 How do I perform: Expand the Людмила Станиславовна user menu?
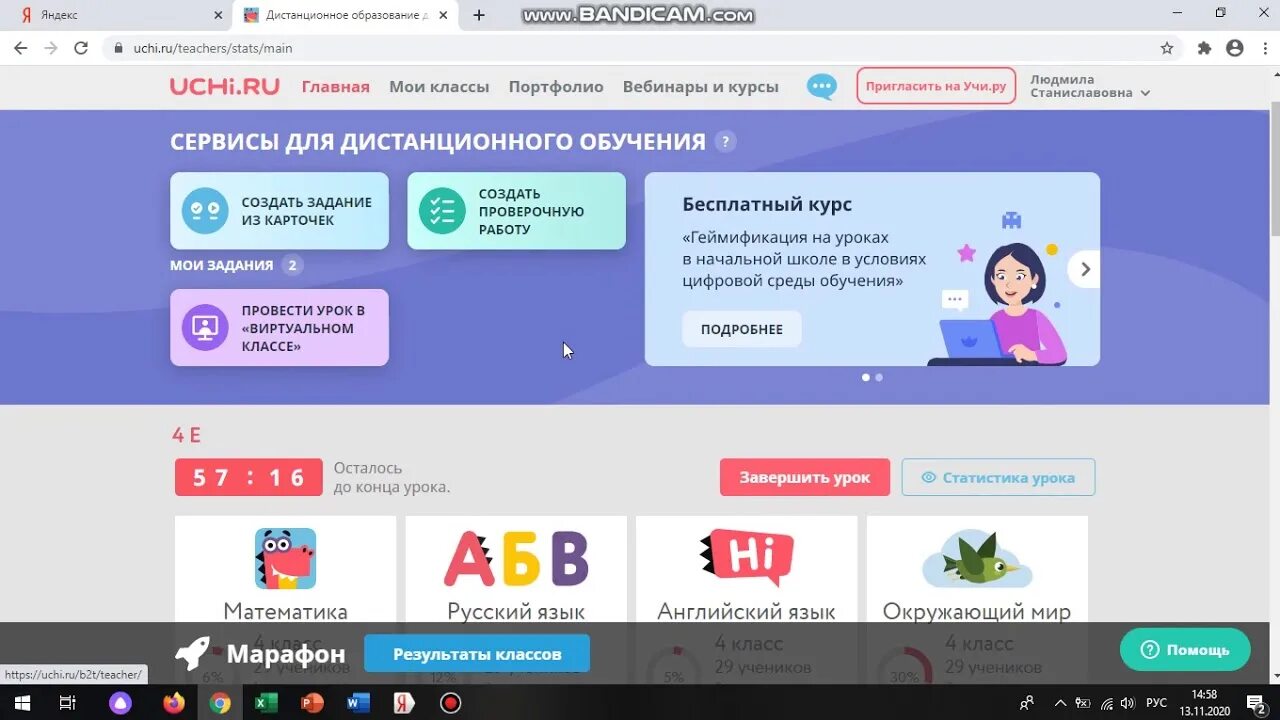[1090, 86]
